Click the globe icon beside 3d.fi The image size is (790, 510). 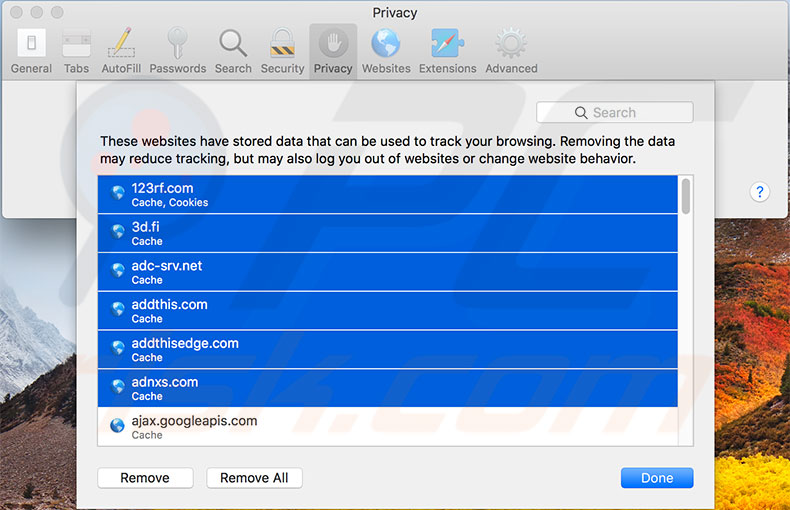[x=117, y=231]
